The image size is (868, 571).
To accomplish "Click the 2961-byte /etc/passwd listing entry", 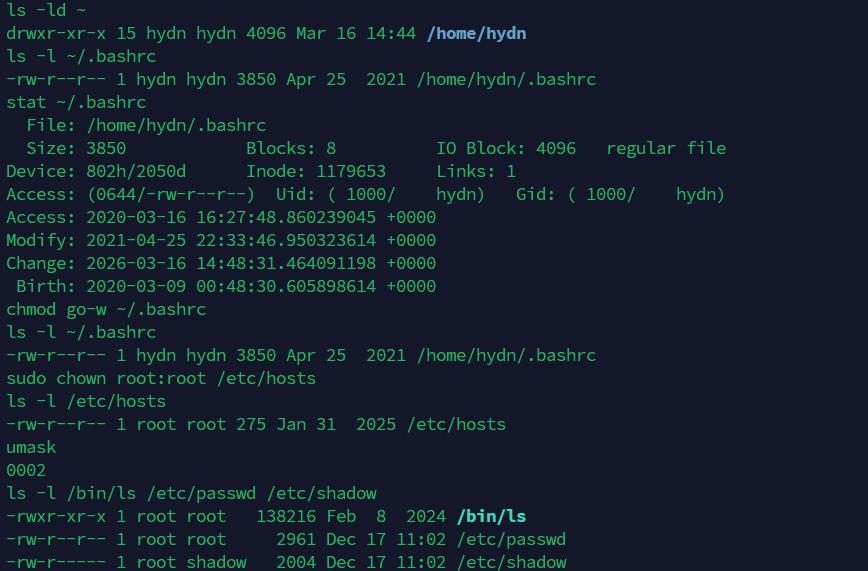I will click(x=286, y=539).
